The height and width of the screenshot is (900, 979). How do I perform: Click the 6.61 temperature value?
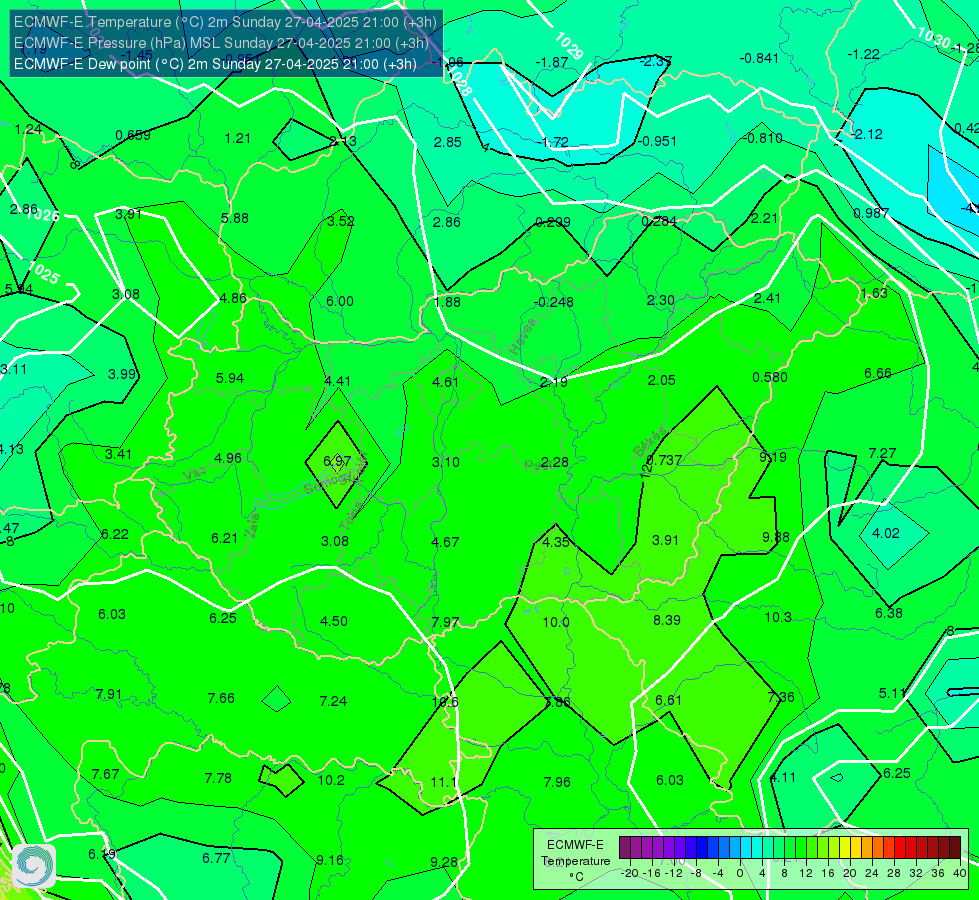[669, 701]
